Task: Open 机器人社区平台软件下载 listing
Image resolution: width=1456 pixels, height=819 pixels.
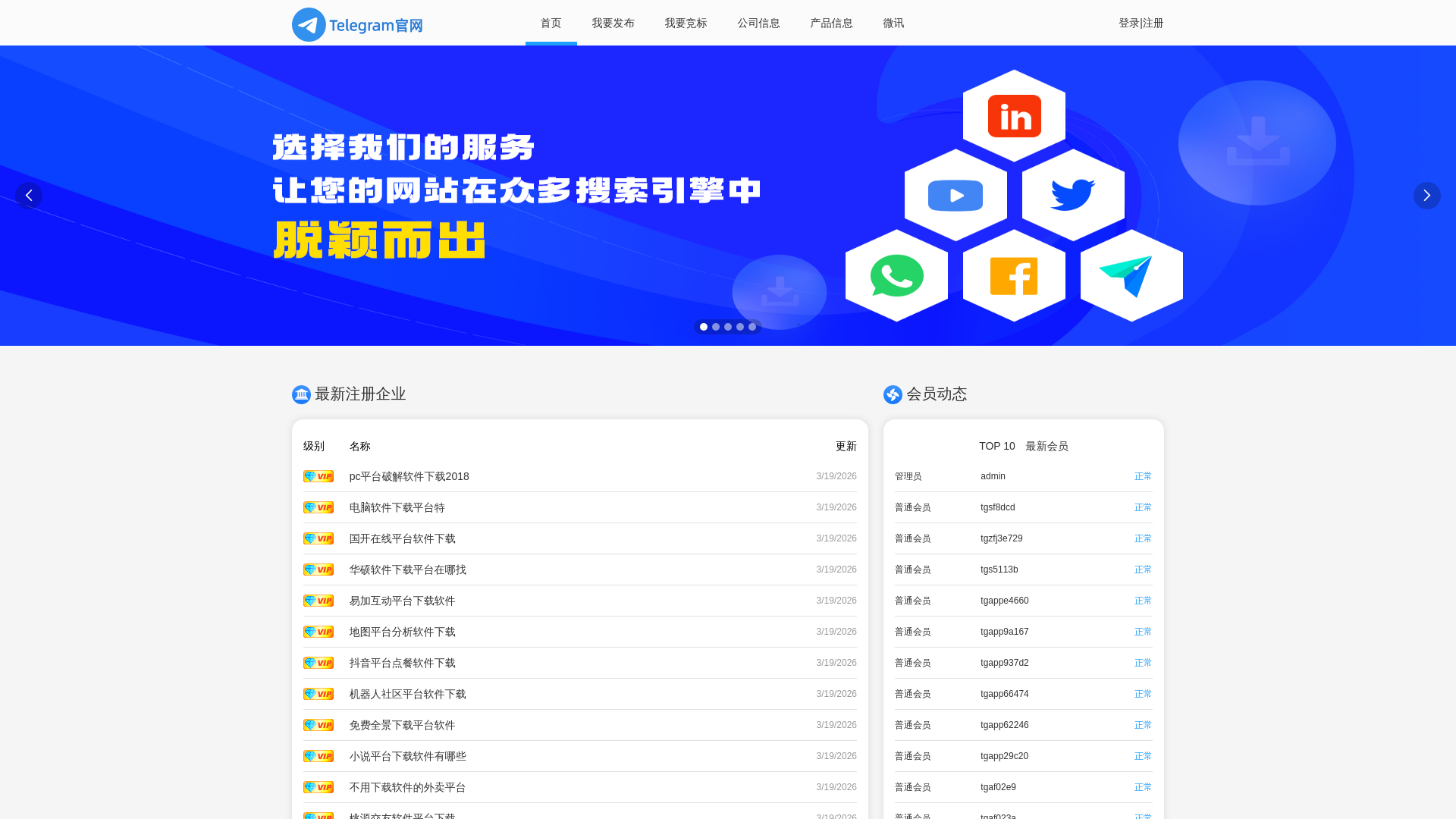Action: point(408,694)
